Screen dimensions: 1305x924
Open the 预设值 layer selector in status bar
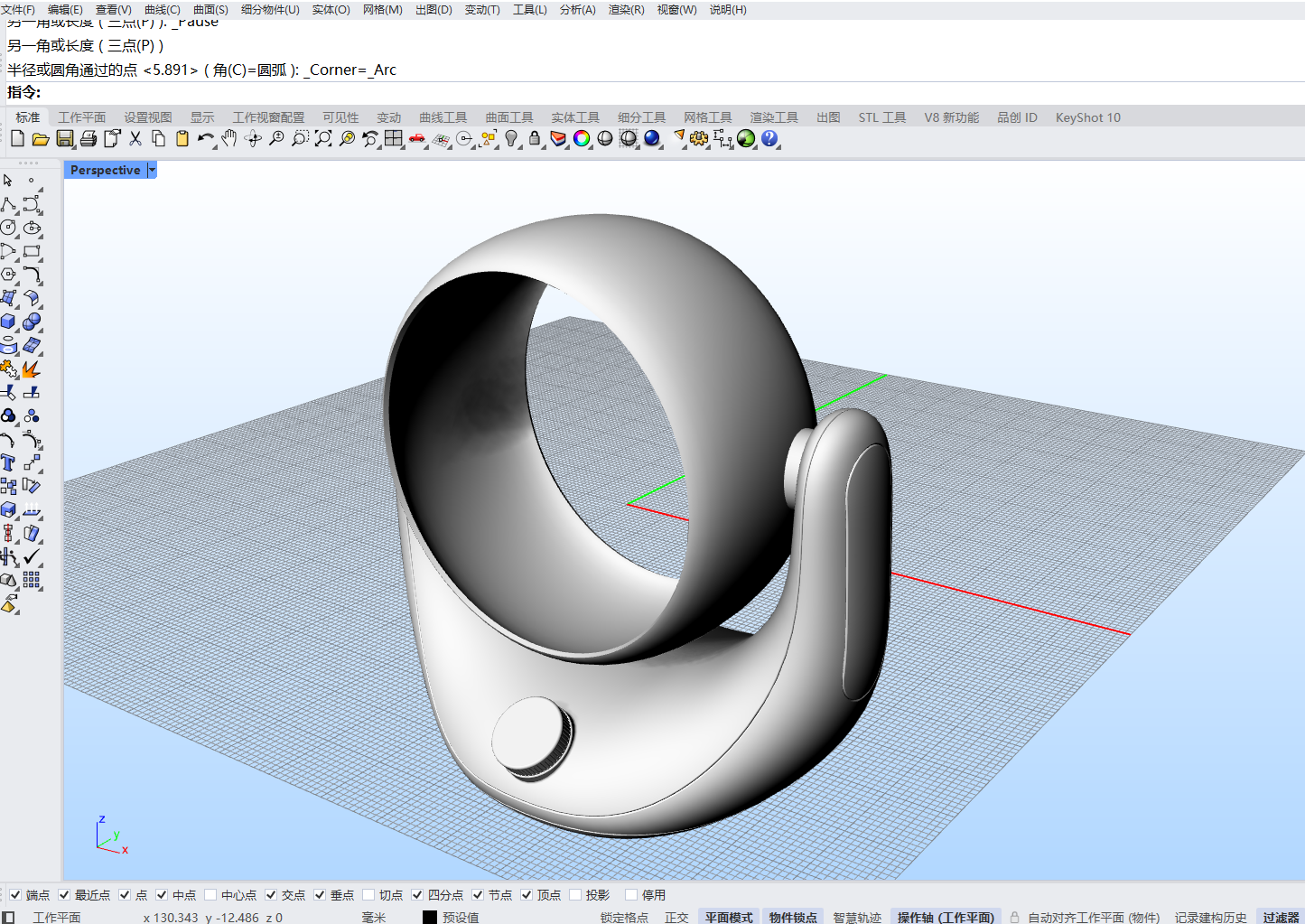(461, 917)
